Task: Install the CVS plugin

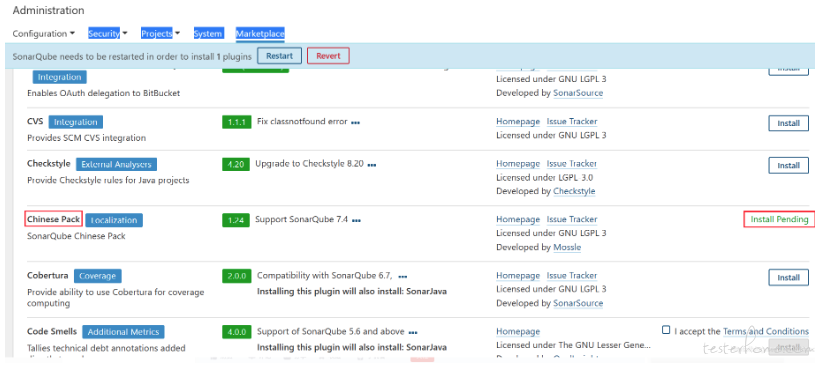Action: point(788,124)
